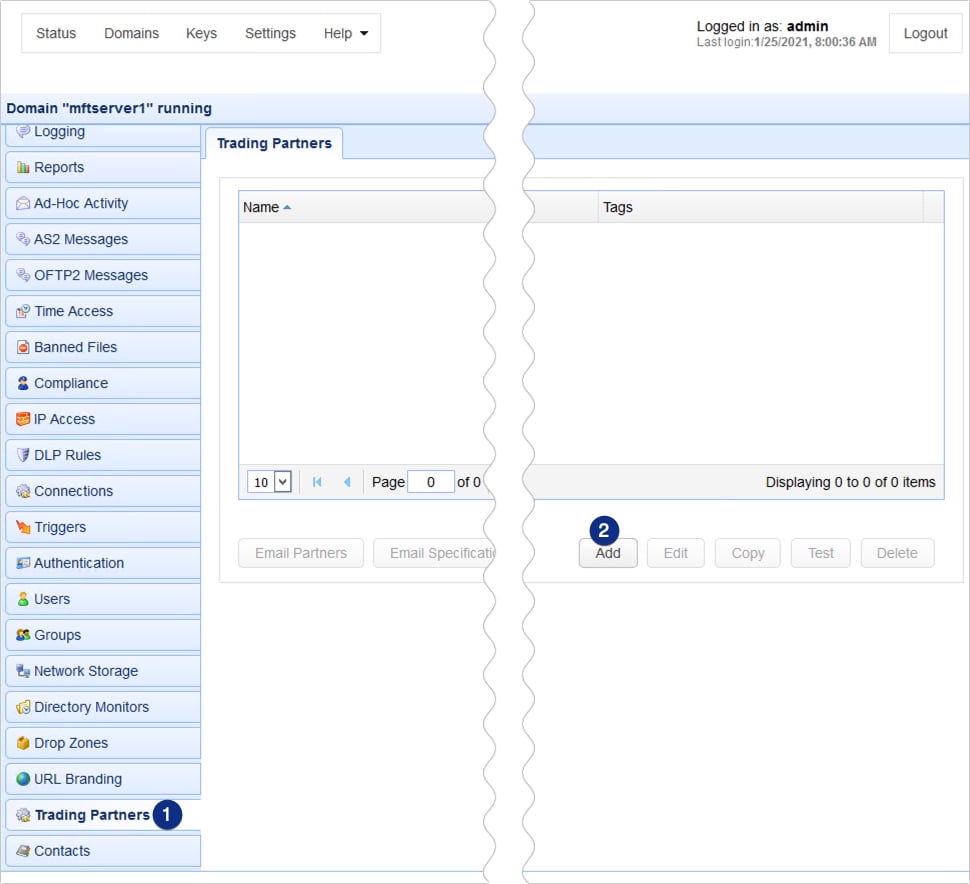
Task: Switch to the Trading Partners tab
Action: pos(273,143)
